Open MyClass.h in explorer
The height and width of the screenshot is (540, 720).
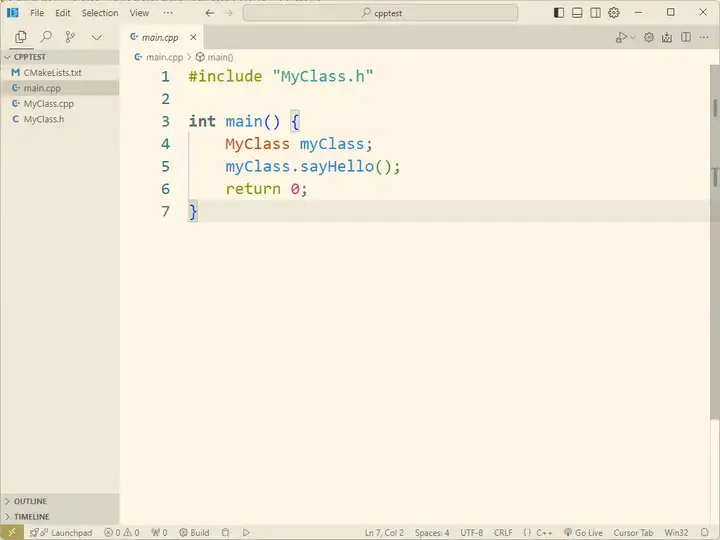60,119
